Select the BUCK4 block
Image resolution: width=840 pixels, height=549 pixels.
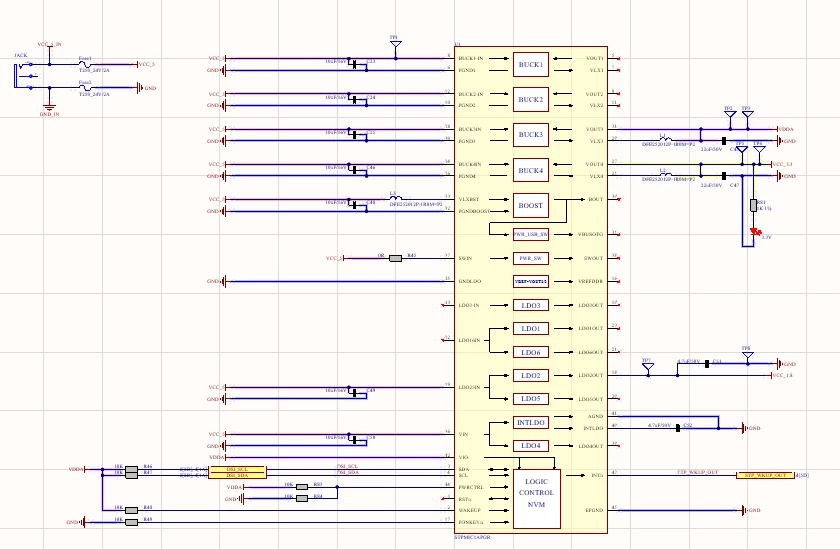(530, 170)
